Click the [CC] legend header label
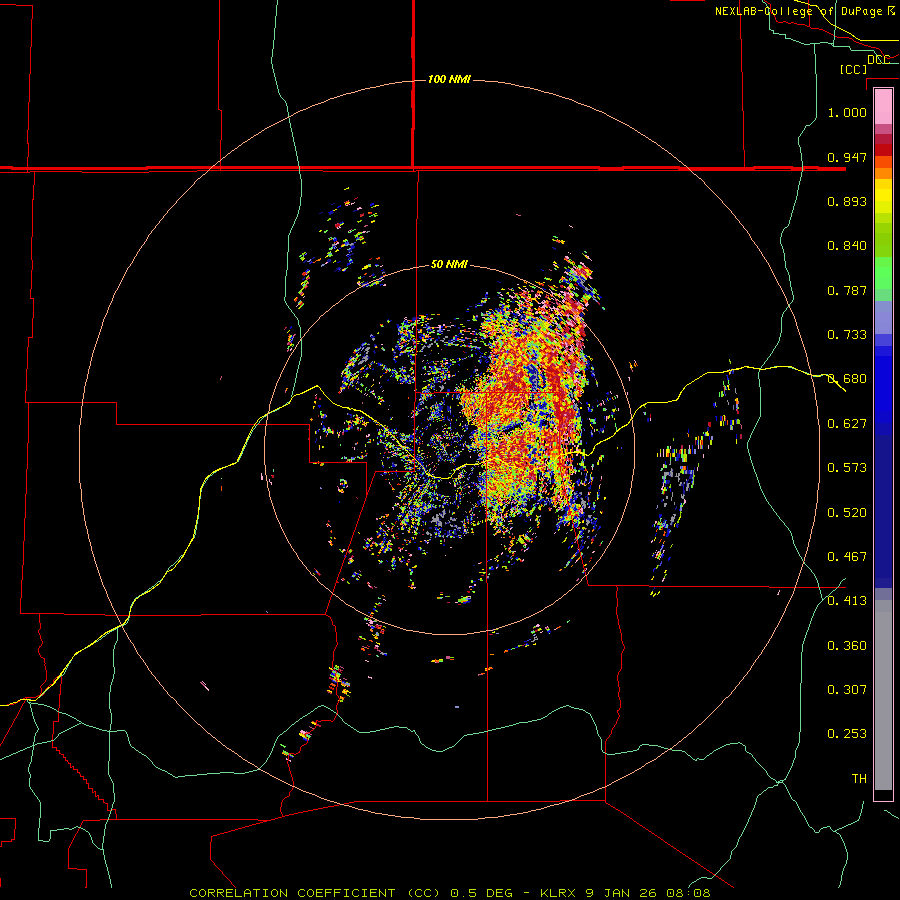900x900 pixels. click(x=853, y=69)
